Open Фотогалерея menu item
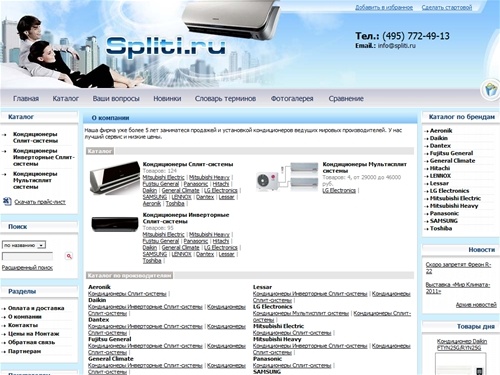 coord(292,99)
